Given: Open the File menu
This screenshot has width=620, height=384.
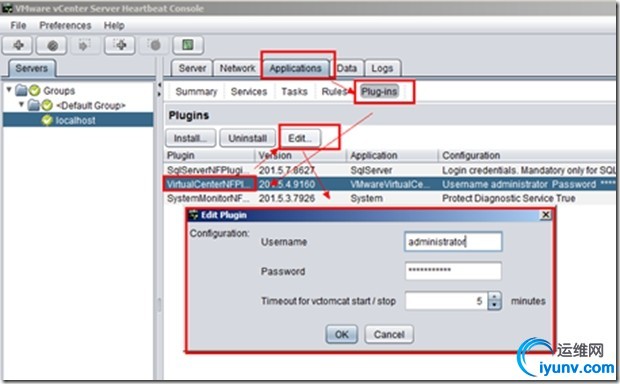Looking at the screenshot, I should [x=18, y=26].
